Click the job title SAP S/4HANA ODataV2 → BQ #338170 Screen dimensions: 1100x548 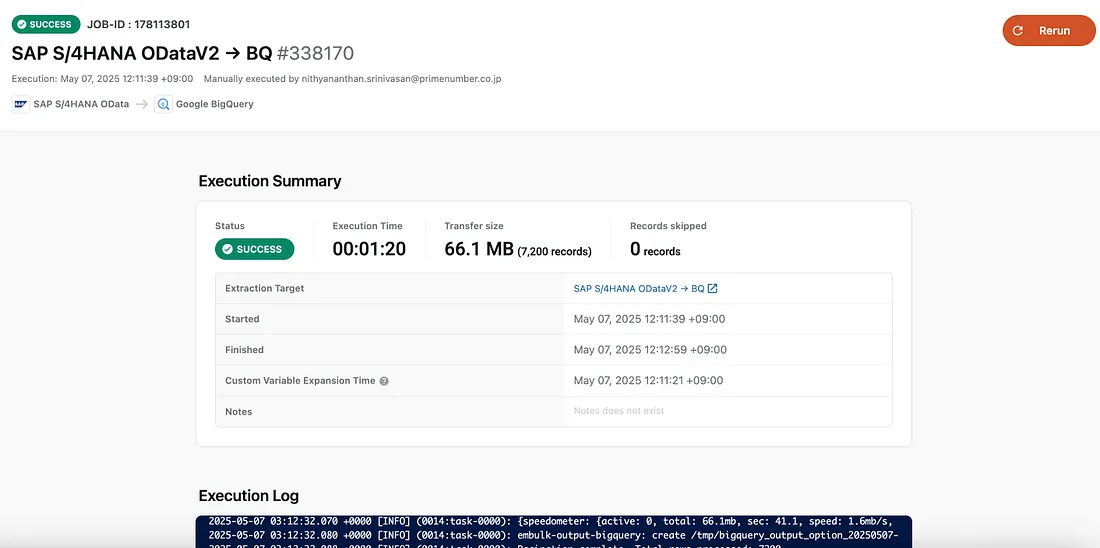(183, 53)
